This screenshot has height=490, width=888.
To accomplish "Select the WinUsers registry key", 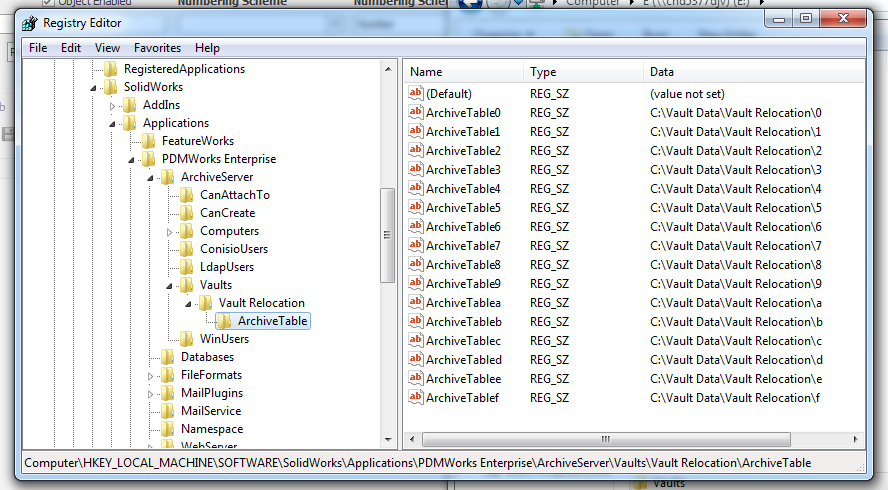I will 224,339.
